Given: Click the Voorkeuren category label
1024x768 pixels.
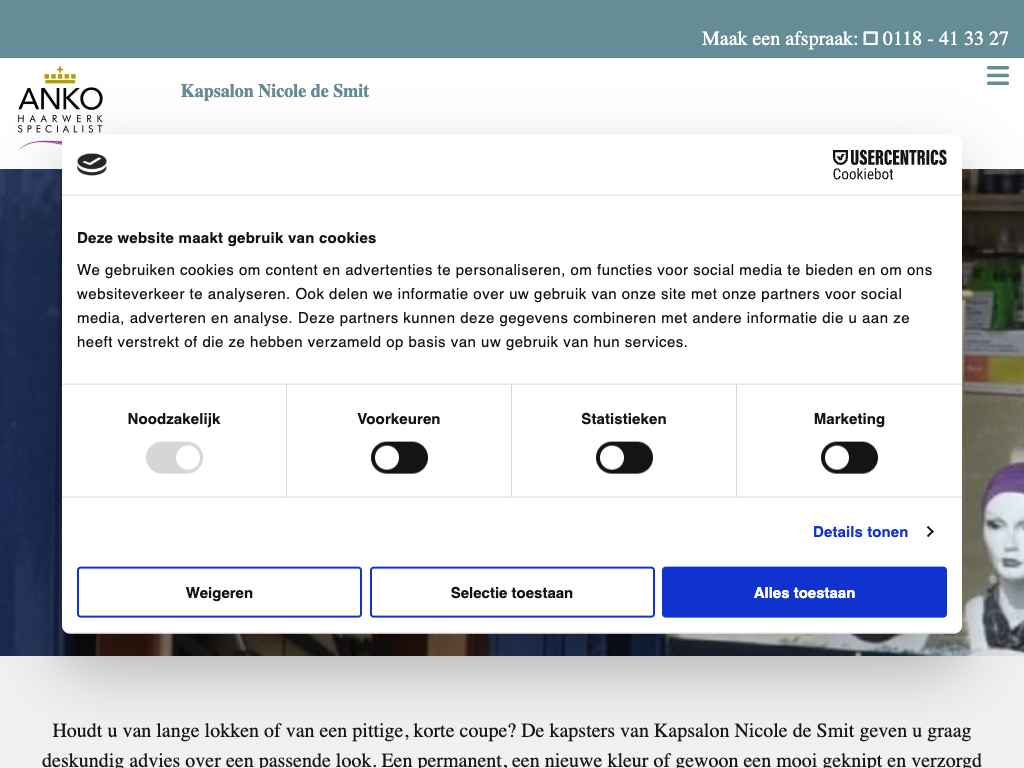Looking at the screenshot, I should point(399,419).
